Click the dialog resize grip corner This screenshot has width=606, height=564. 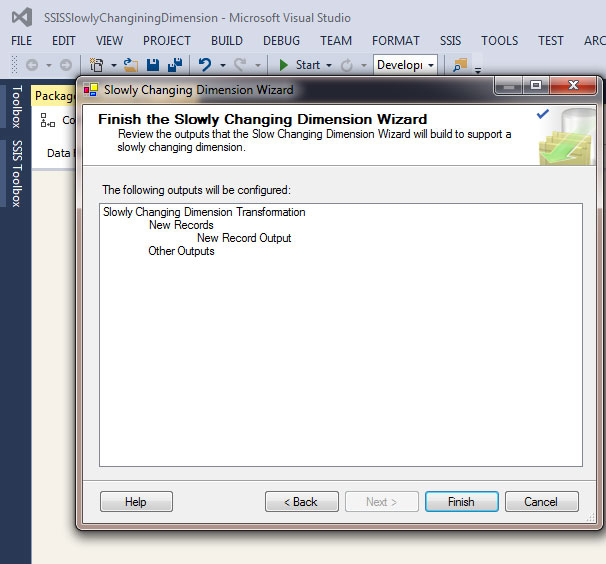pos(591,517)
